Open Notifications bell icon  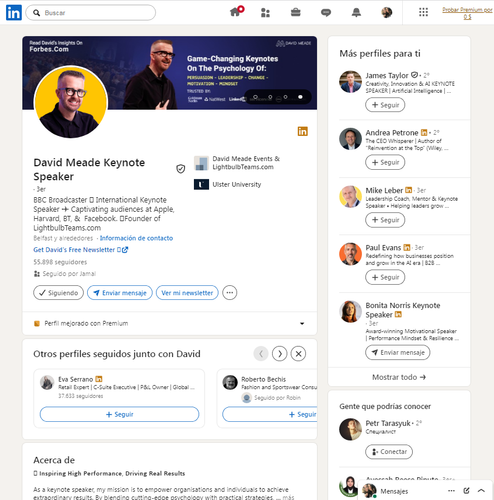click(356, 13)
